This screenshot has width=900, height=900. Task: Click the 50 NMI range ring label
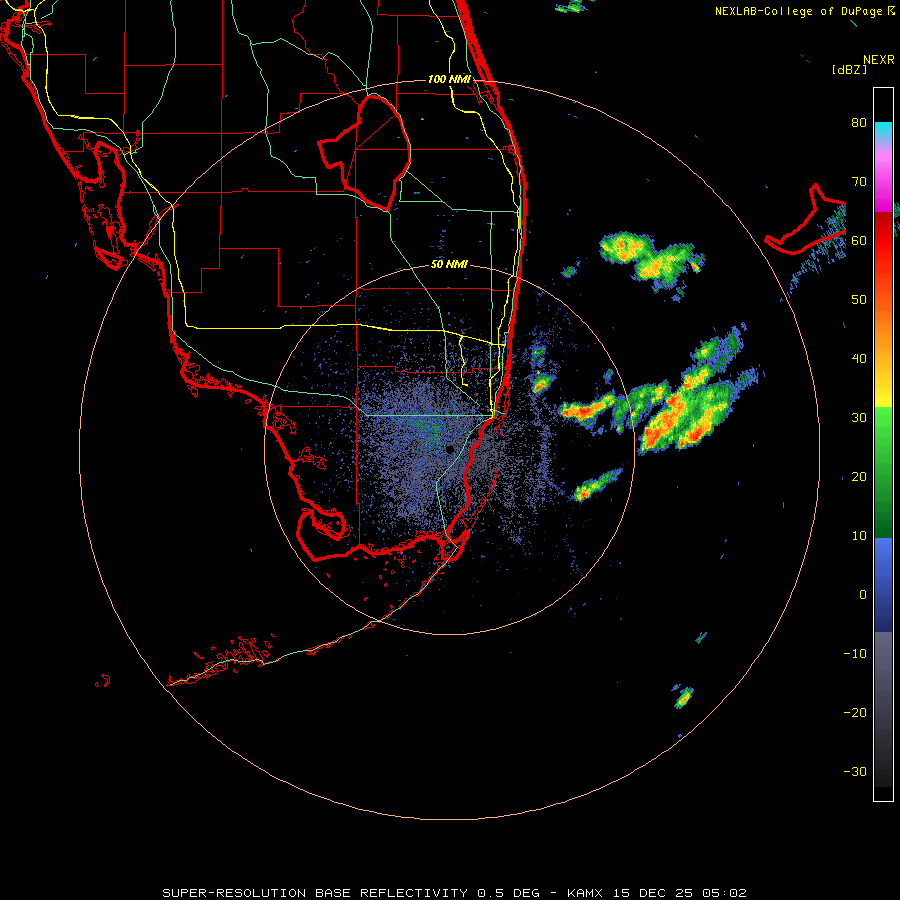click(449, 265)
